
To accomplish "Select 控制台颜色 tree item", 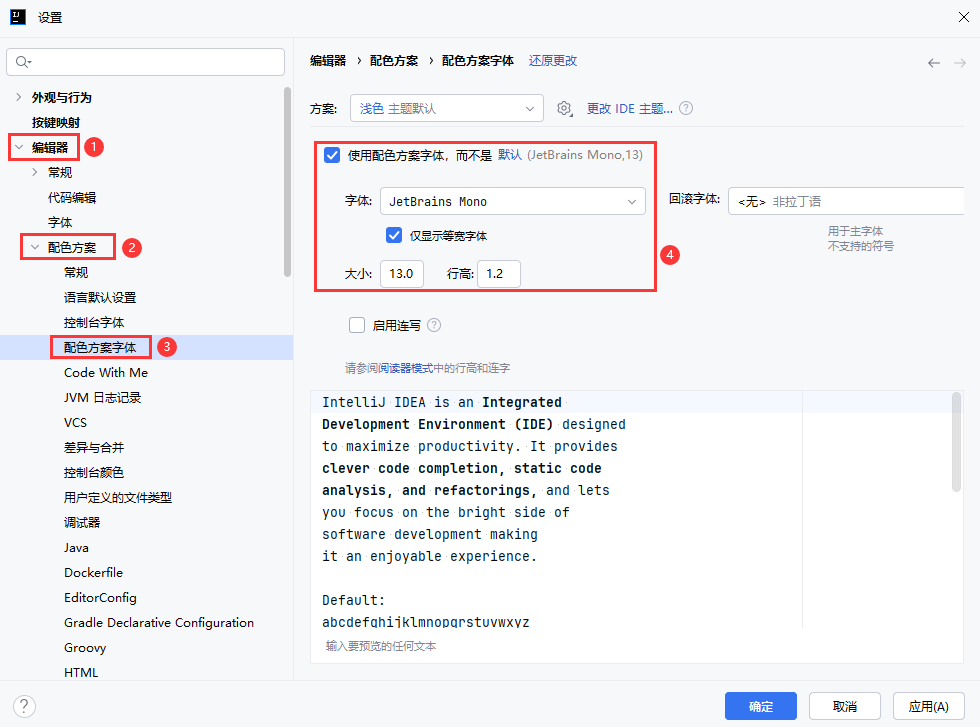I will pyautogui.click(x=94, y=473).
